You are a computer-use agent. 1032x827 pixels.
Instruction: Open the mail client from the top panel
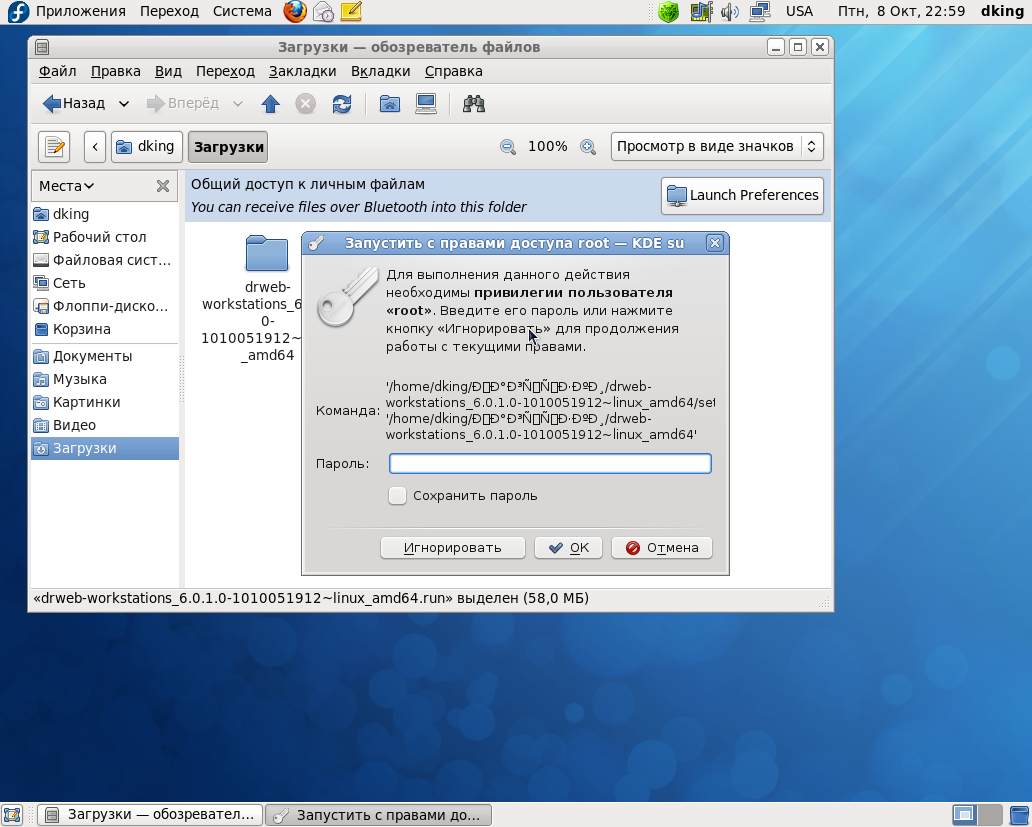pyautogui.click(x=323, y=11)
